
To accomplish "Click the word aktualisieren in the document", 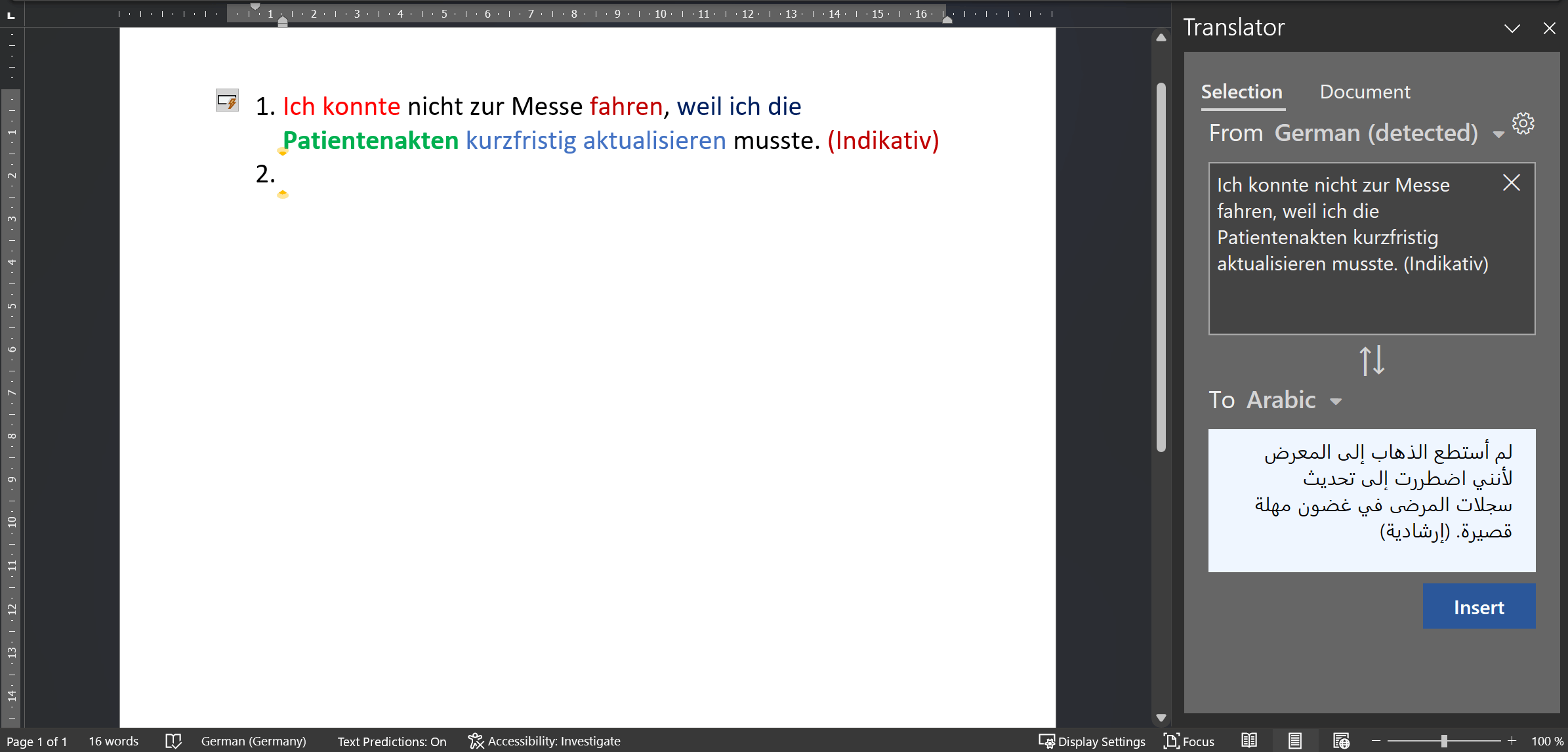I will [x=654, y=140].
